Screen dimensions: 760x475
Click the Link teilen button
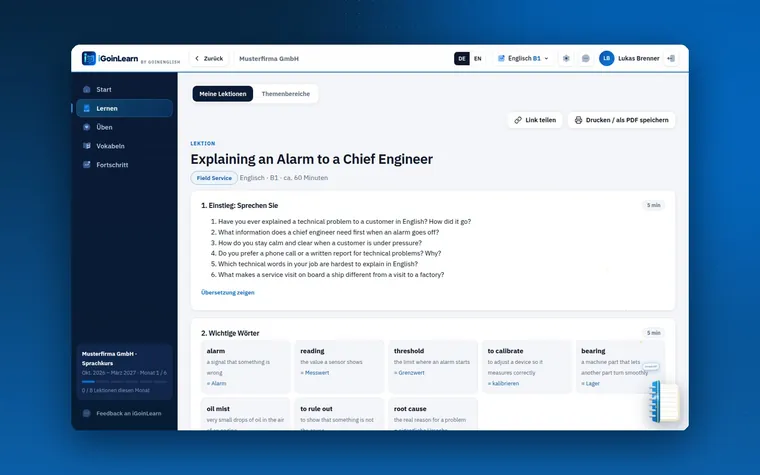(x=535, y=120)
